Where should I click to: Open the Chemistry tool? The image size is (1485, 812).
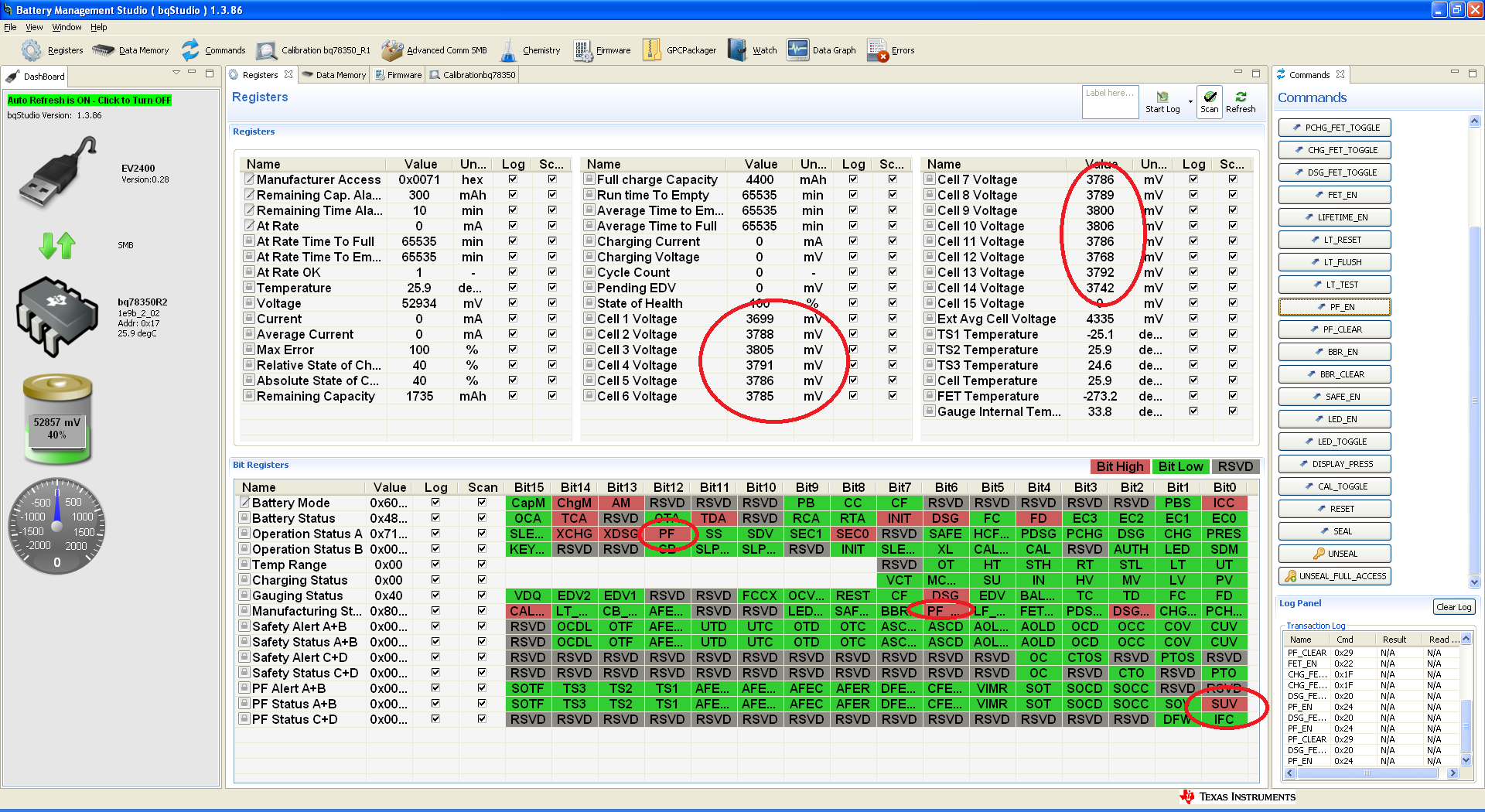click(530, 50)
